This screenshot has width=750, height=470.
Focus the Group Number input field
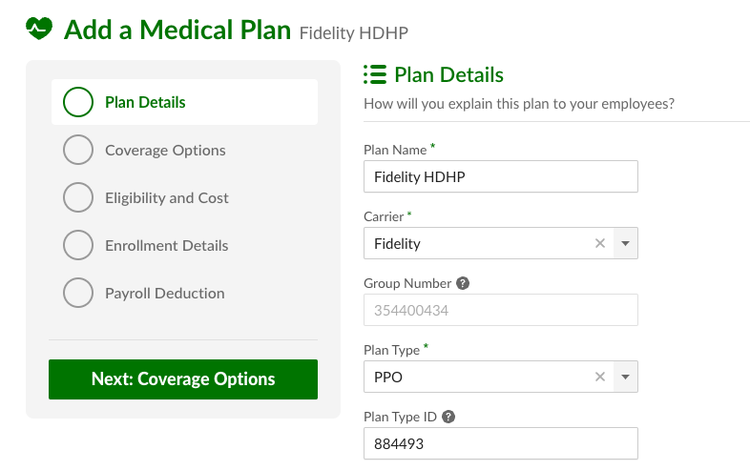(x=501, y=310)
